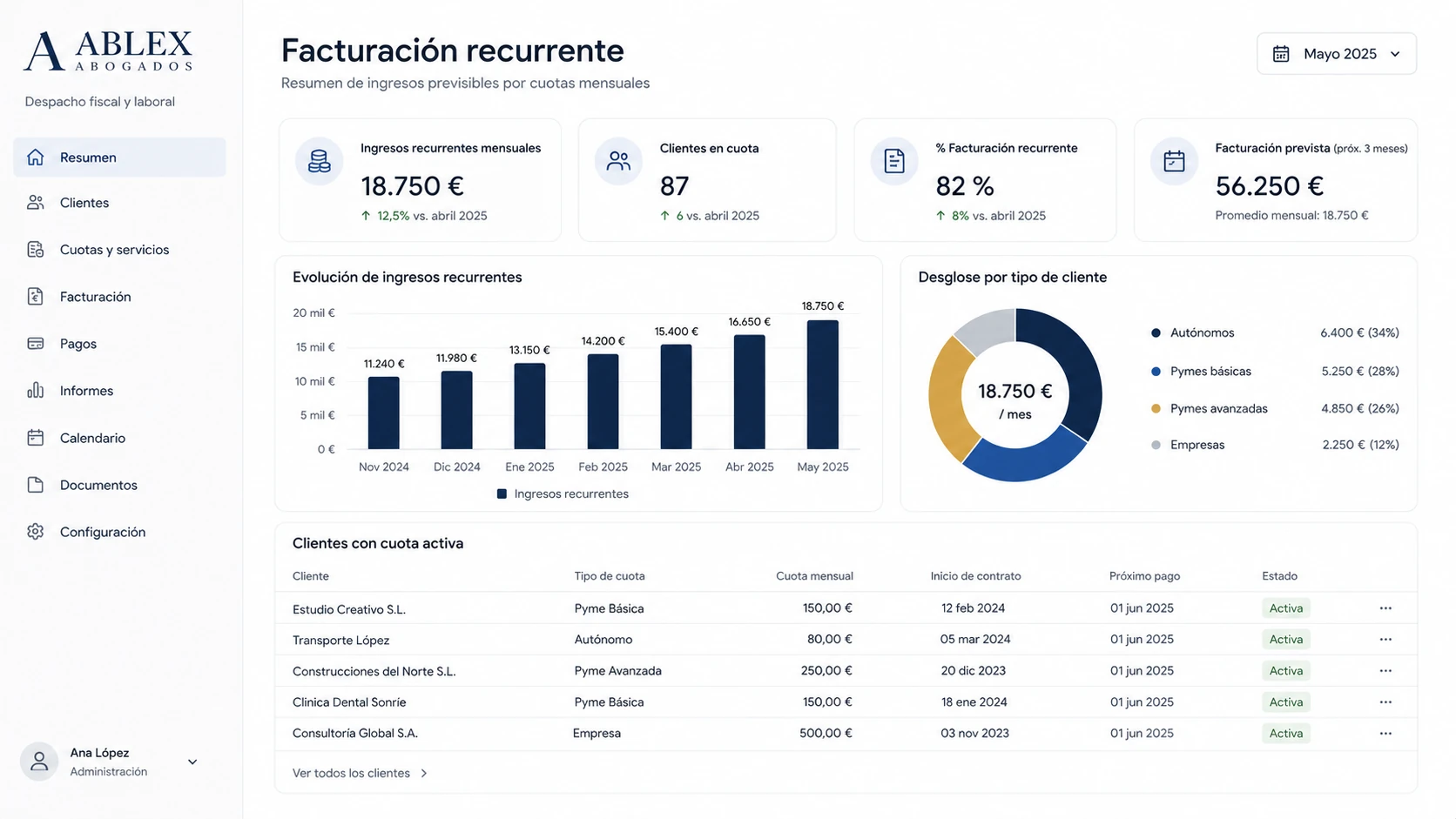1456x819 pixels.
Task: Click the Mar 2025 bar in chart
Action: (677, 397)
